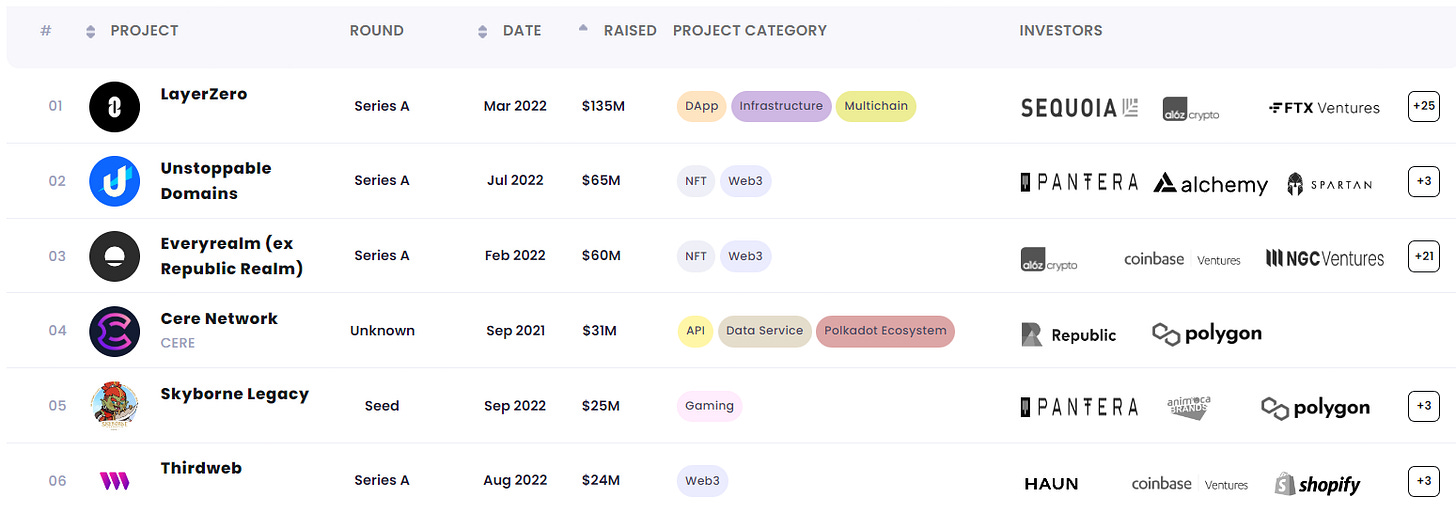Click a16z crypto logo in LayerZero row

coord(1191,109)
